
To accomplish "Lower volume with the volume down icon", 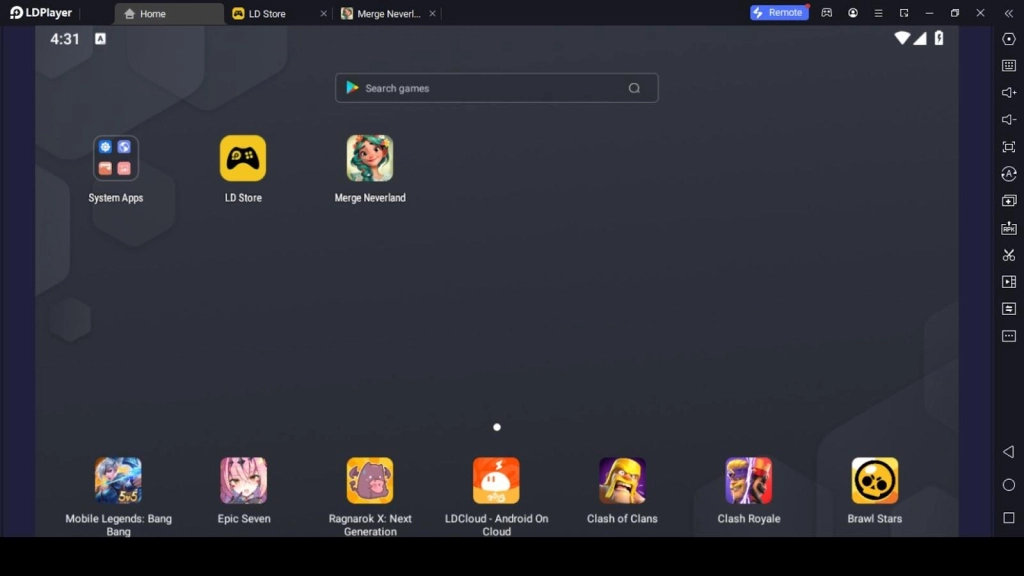I will pos(1008,120).
